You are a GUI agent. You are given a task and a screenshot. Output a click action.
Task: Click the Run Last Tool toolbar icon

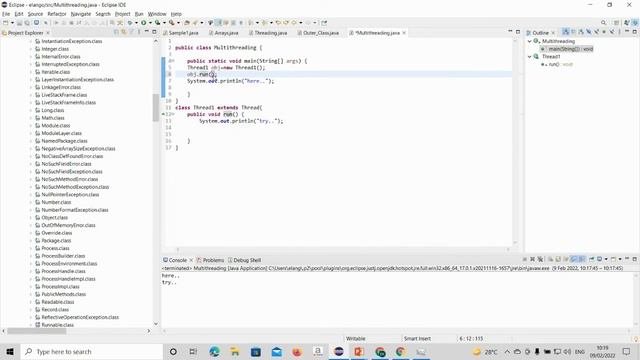point(171,23)
